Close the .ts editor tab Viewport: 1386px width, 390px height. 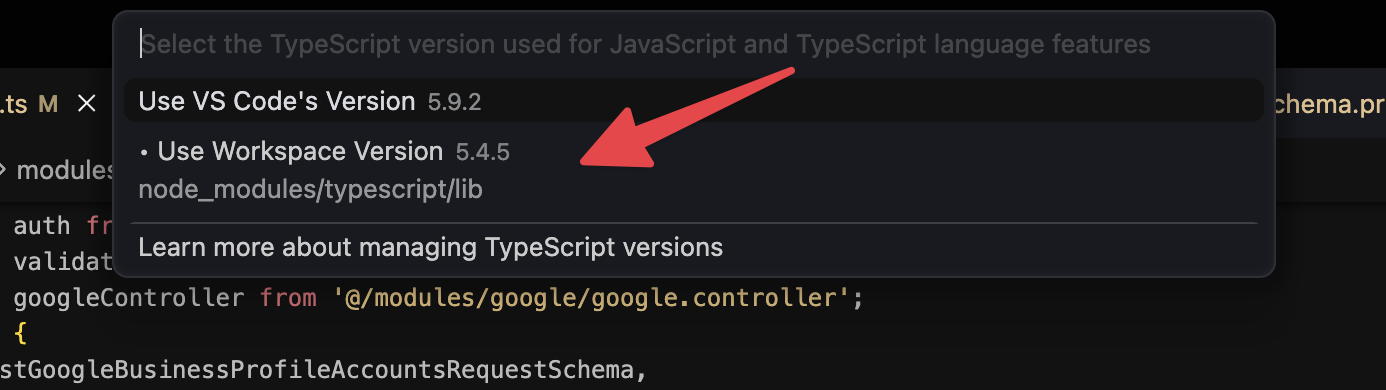pyautogui.click(x=87, y=103)
